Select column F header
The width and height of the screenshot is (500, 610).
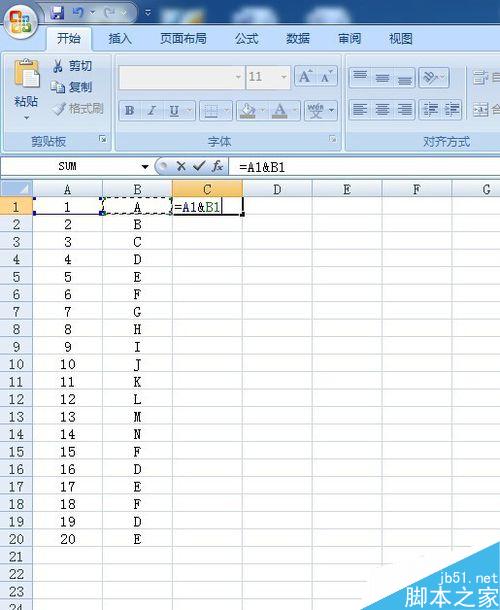[x=417, y=189]
